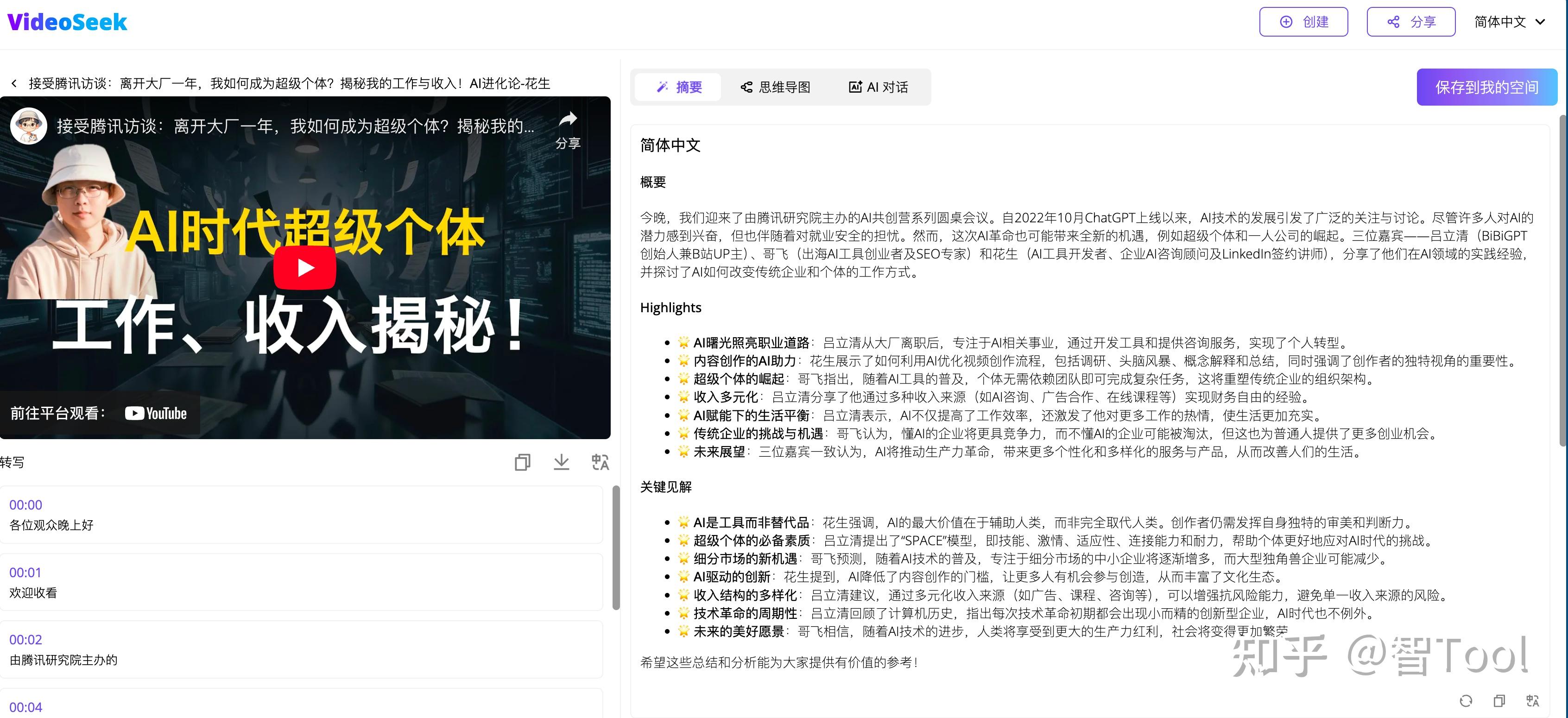Jump to timestamp 00:02

tap(25, 640)
